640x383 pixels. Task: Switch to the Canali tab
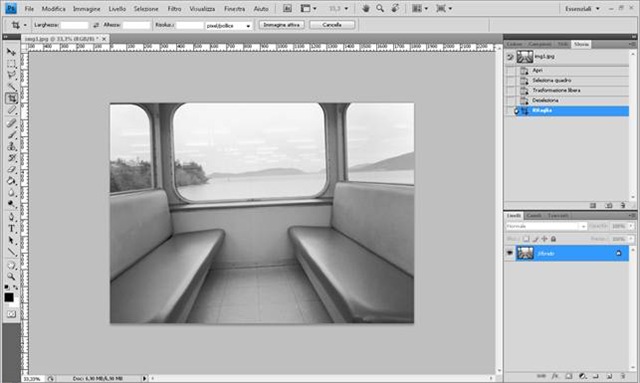click(x=534, y=216)
